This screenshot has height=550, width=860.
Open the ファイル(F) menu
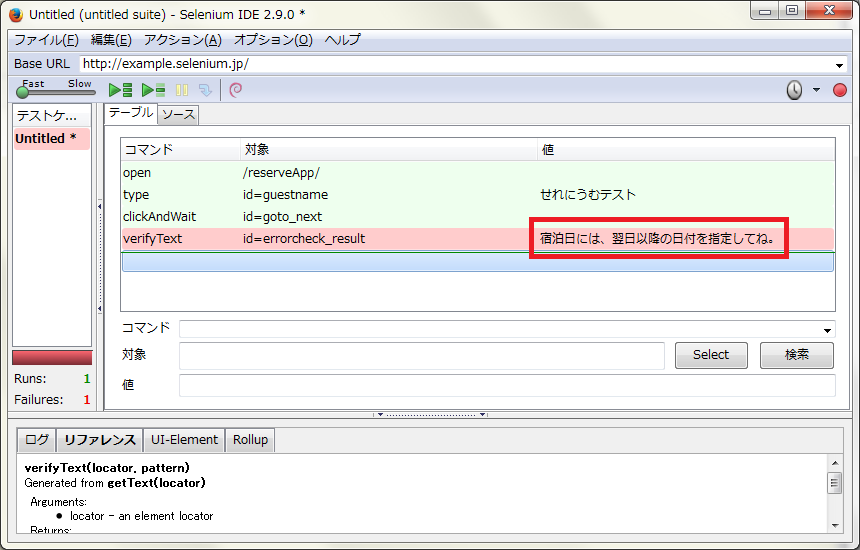(46, 40)
